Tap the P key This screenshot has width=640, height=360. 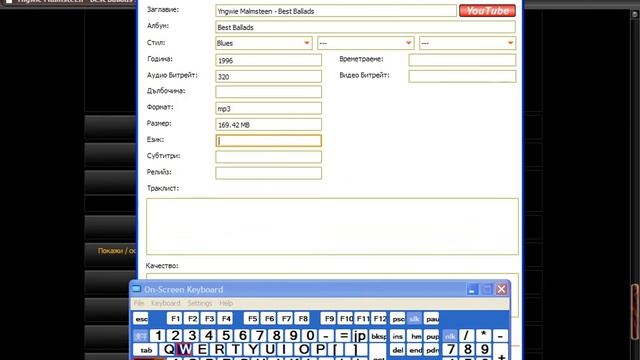(x=320, y=350)
